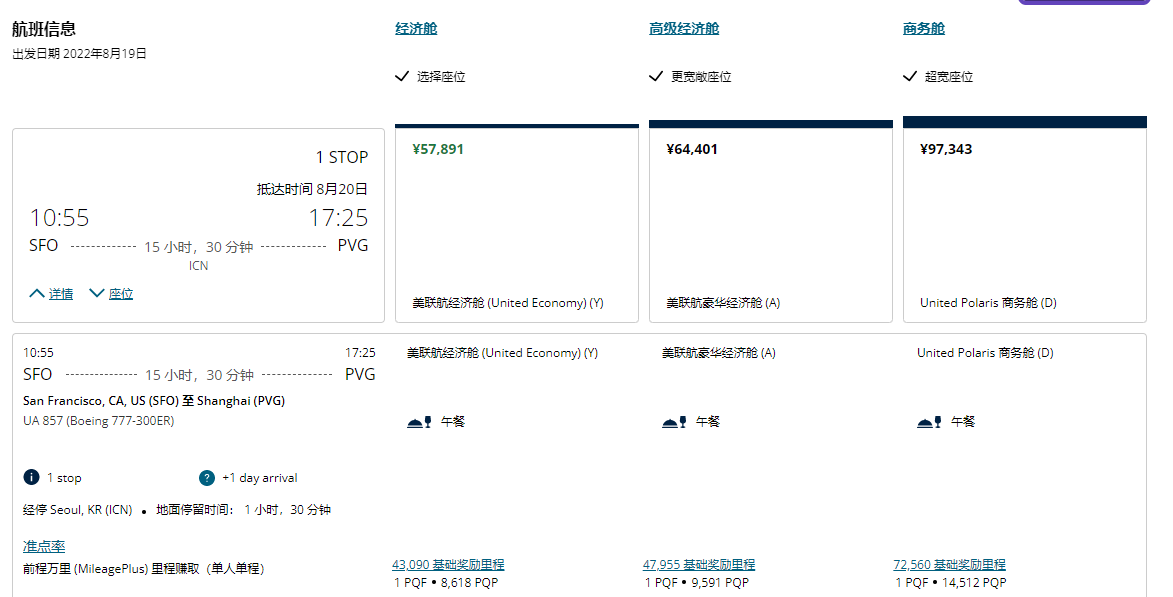Click the ICN stopover code in the flight card

[198, 266]
